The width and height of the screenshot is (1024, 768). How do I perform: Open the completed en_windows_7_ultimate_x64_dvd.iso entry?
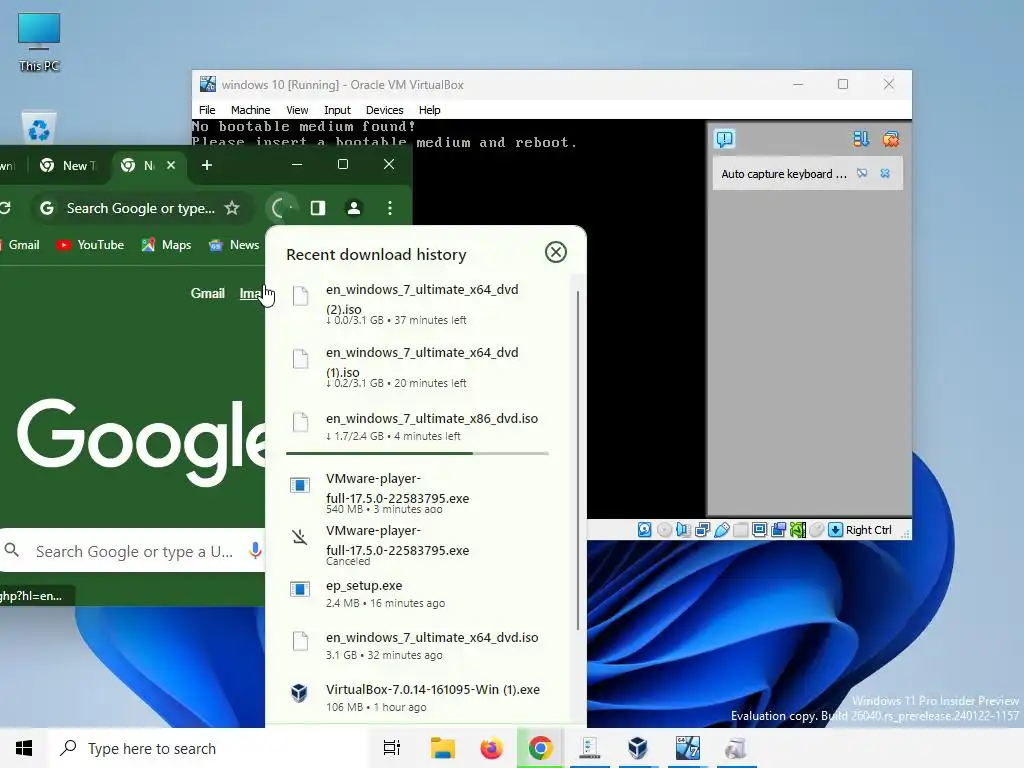pyautogui.click(x=418, y=645)
